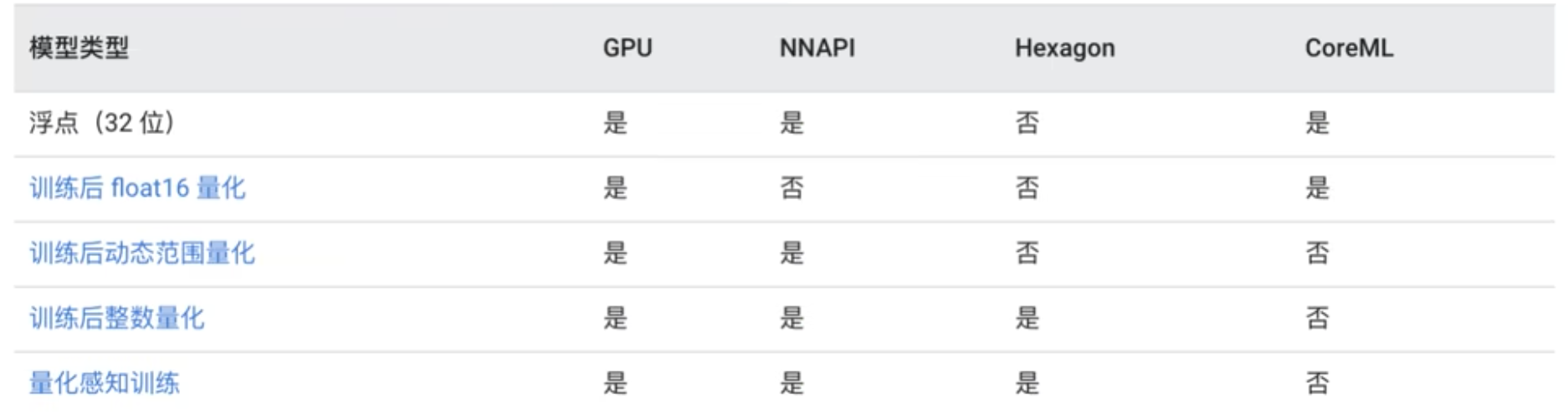Click CoreML value in the 训练后动态范围量化 row
The height and width of the screenshot is (420, 1568).
coord(1317,253)
